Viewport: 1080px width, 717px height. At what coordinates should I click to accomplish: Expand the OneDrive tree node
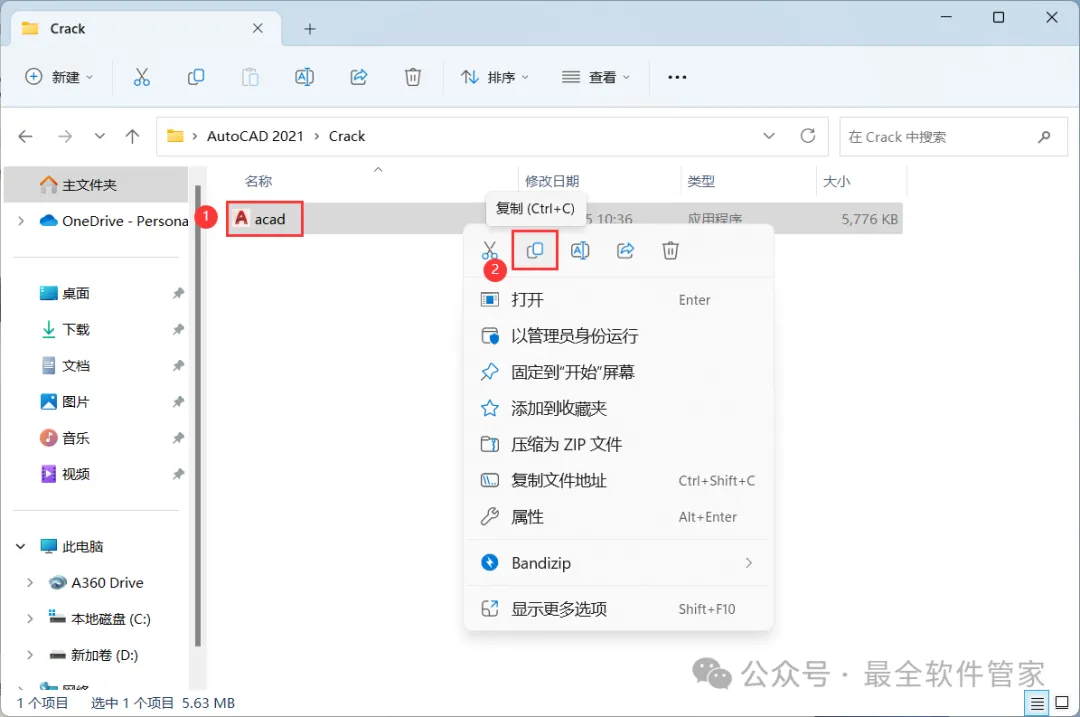coord(21,221)
